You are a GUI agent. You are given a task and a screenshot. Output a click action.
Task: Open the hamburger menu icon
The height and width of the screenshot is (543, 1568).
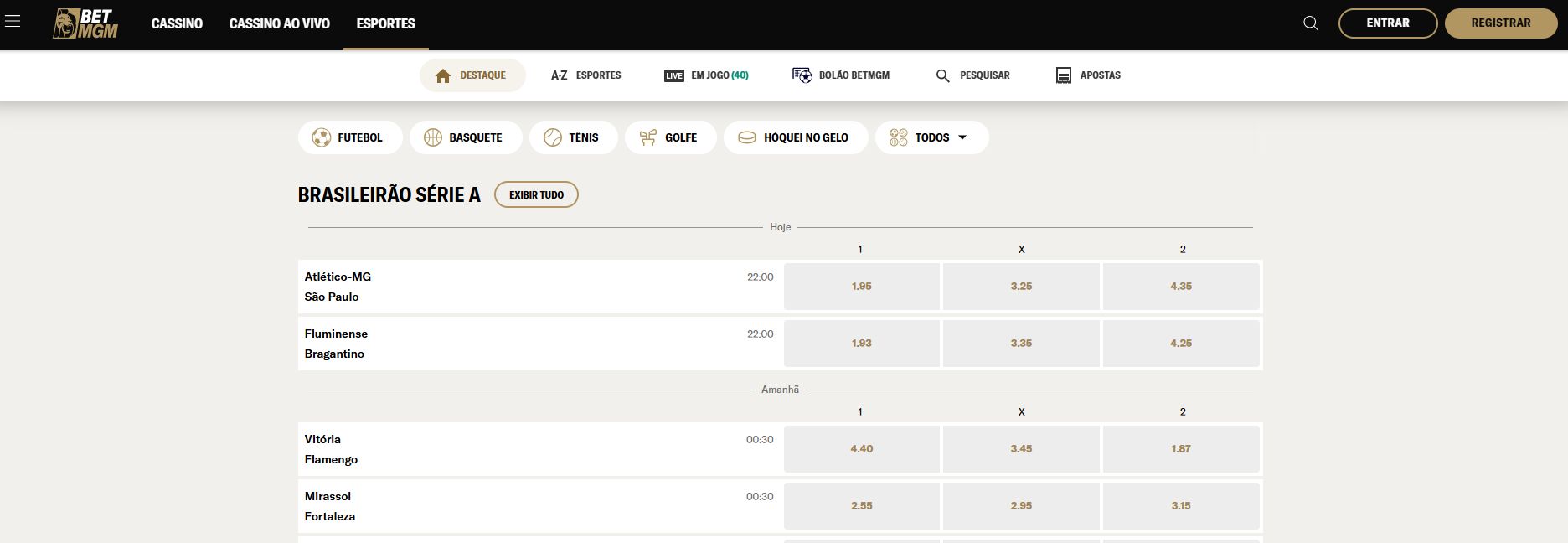pyautogui.click(x=13, y=22)
